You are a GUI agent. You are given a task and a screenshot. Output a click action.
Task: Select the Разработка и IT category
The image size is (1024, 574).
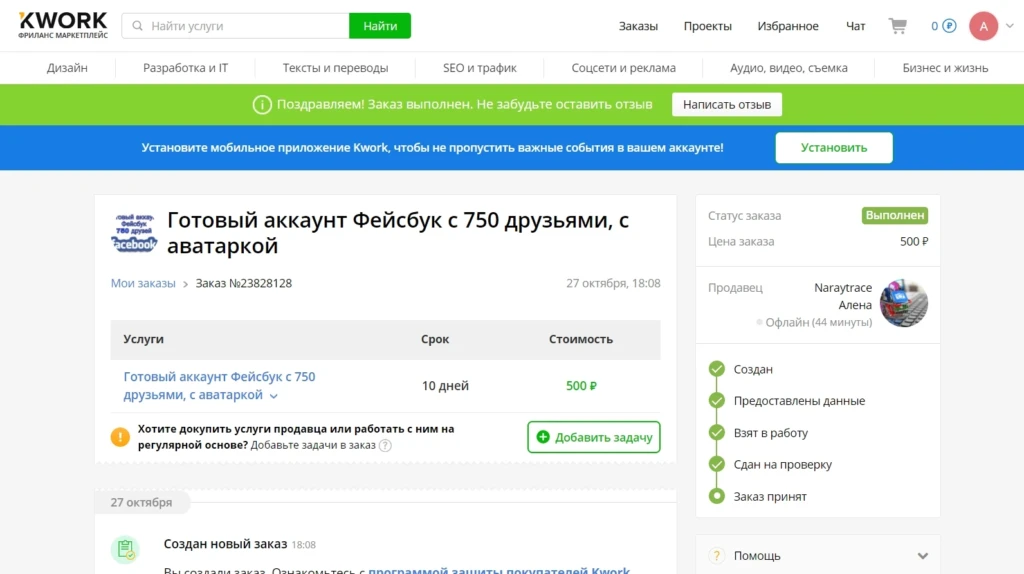pyautogui.click(x=185, y=68)
